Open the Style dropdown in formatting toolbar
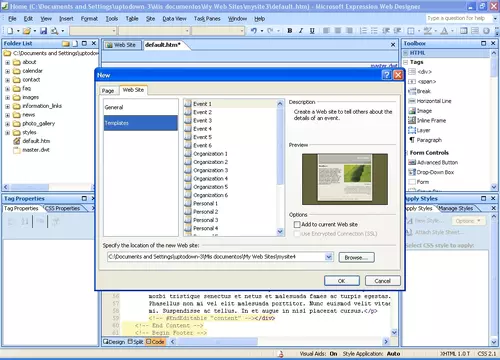Screen dimensions: 500x360 tap(114, 31)
